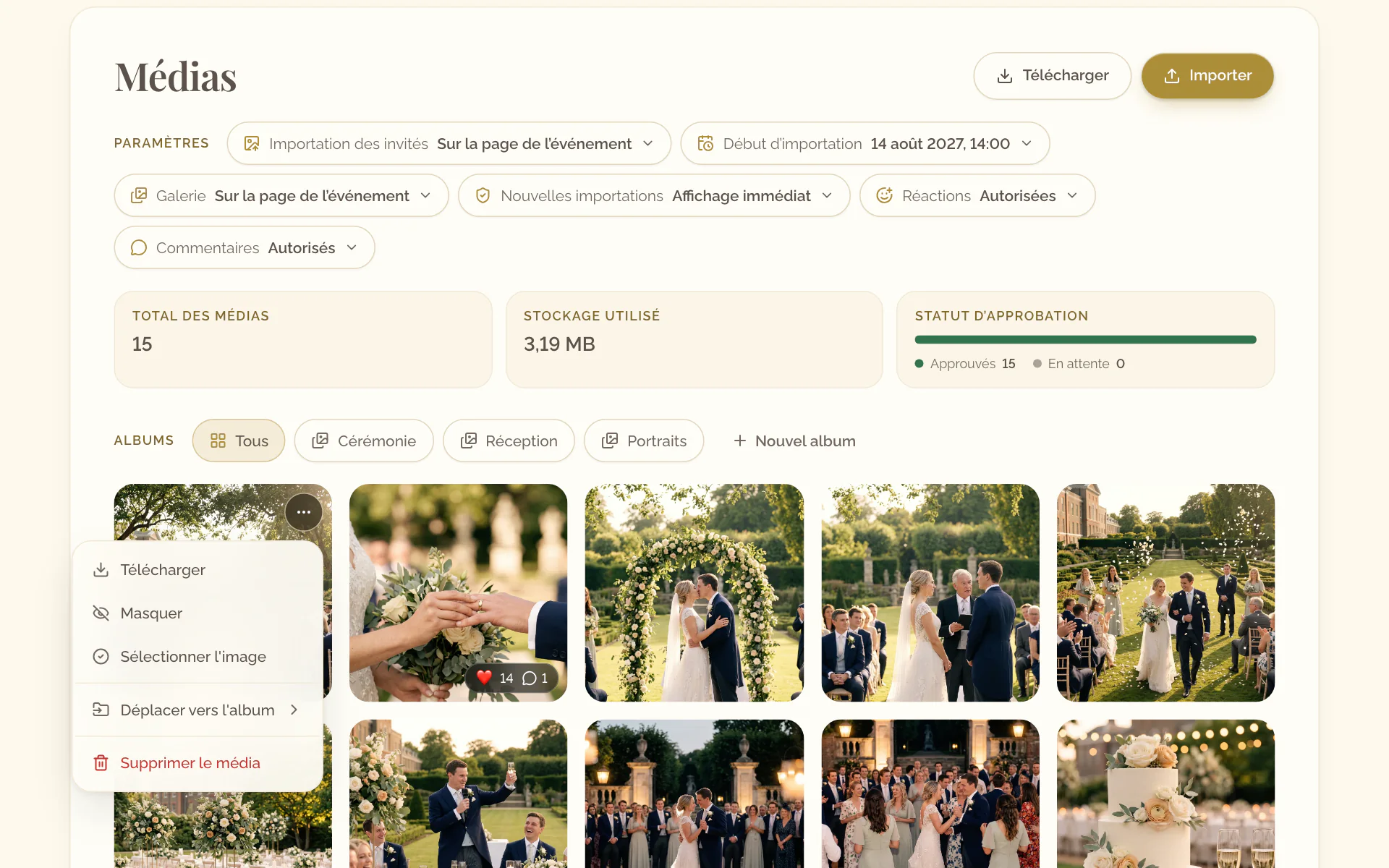Click the Importer button
Image resolution: width=1389 pixels, height=868 pixels.
click(1207, 75)
